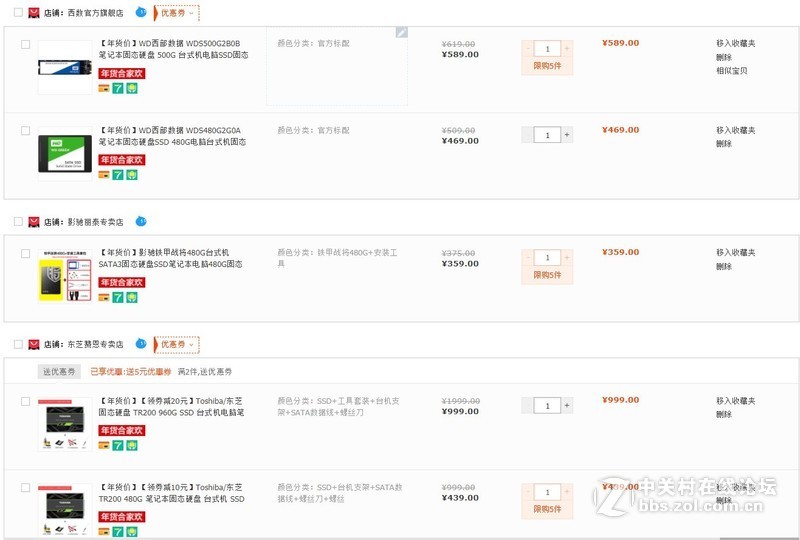Click quantity field of WDS500G2B0B item
The width and height of the screenshot is (800, 540).
[x=547, y=48]
